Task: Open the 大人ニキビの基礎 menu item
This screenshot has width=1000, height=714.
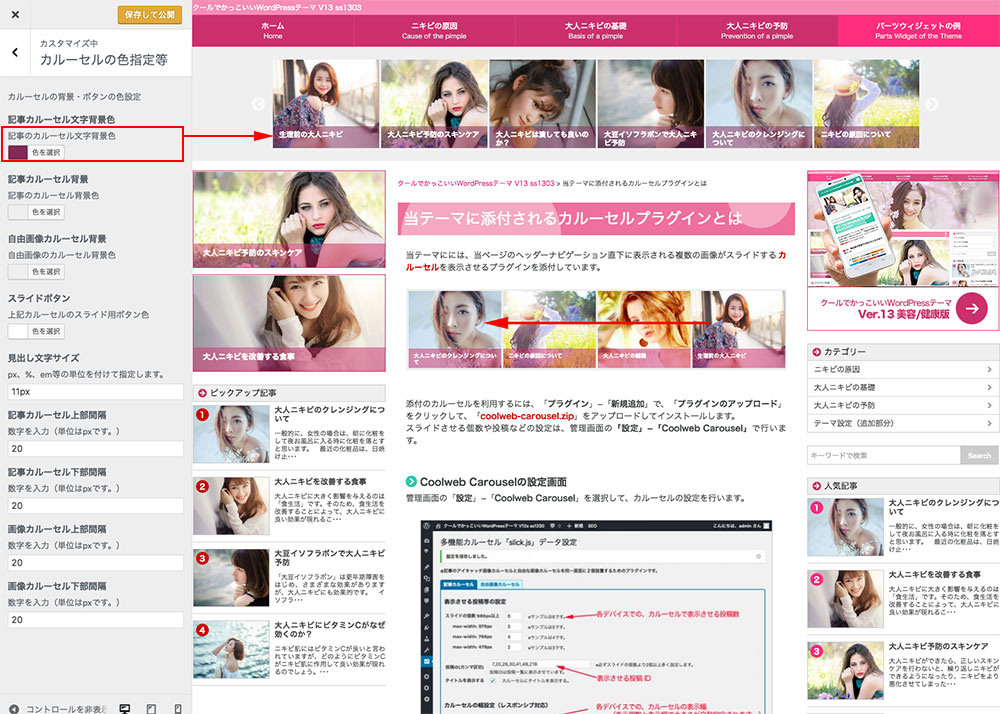Action: click(x=596, y=31)
